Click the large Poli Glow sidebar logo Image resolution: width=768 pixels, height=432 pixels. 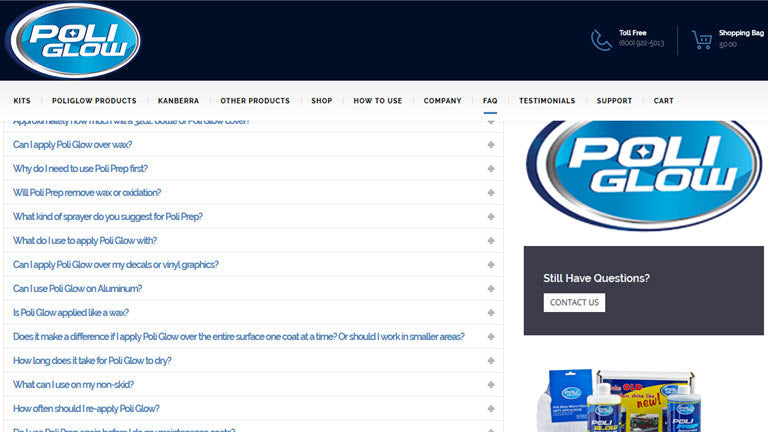click(x=644, y=175)
